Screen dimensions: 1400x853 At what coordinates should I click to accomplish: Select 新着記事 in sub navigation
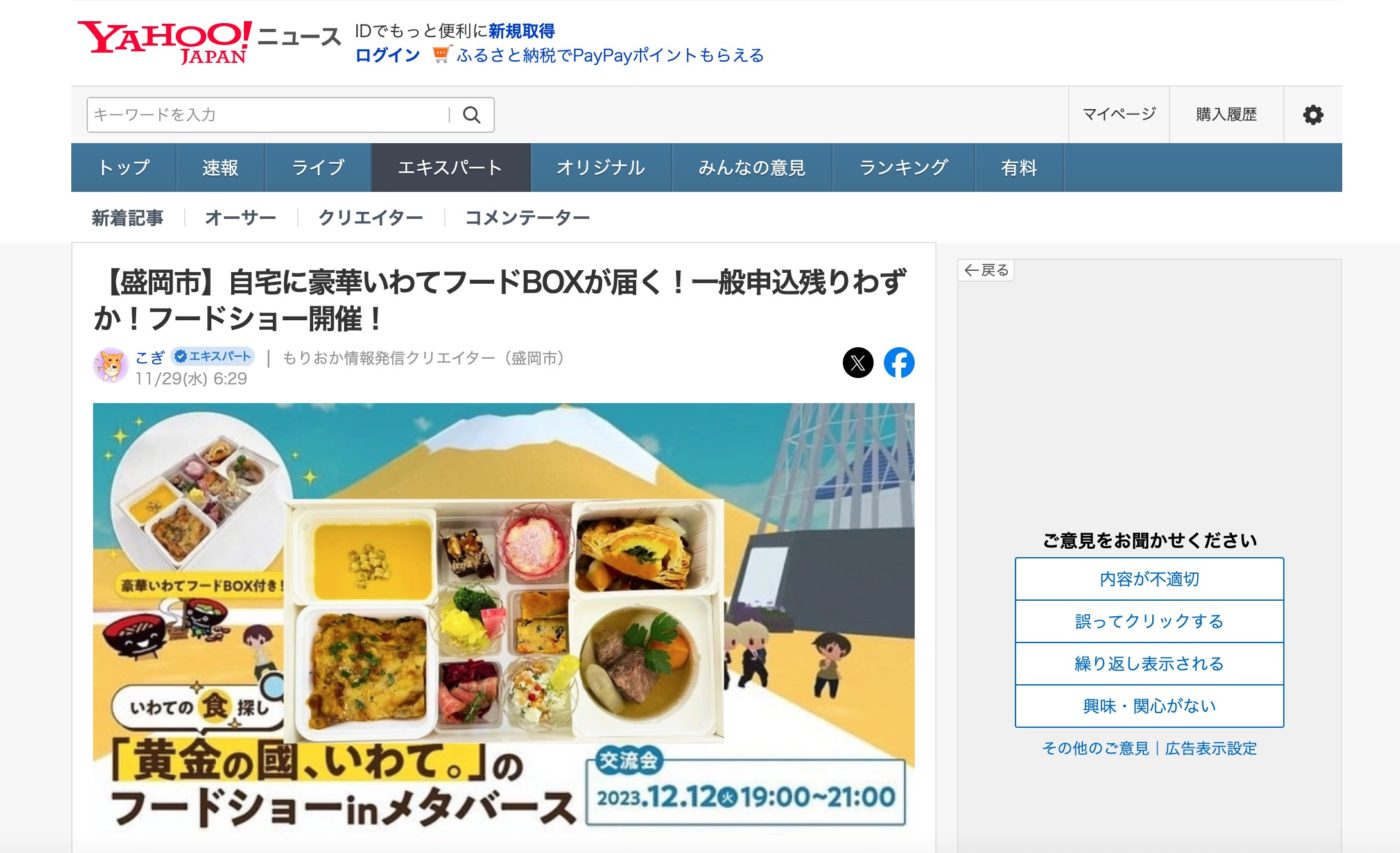127,218
